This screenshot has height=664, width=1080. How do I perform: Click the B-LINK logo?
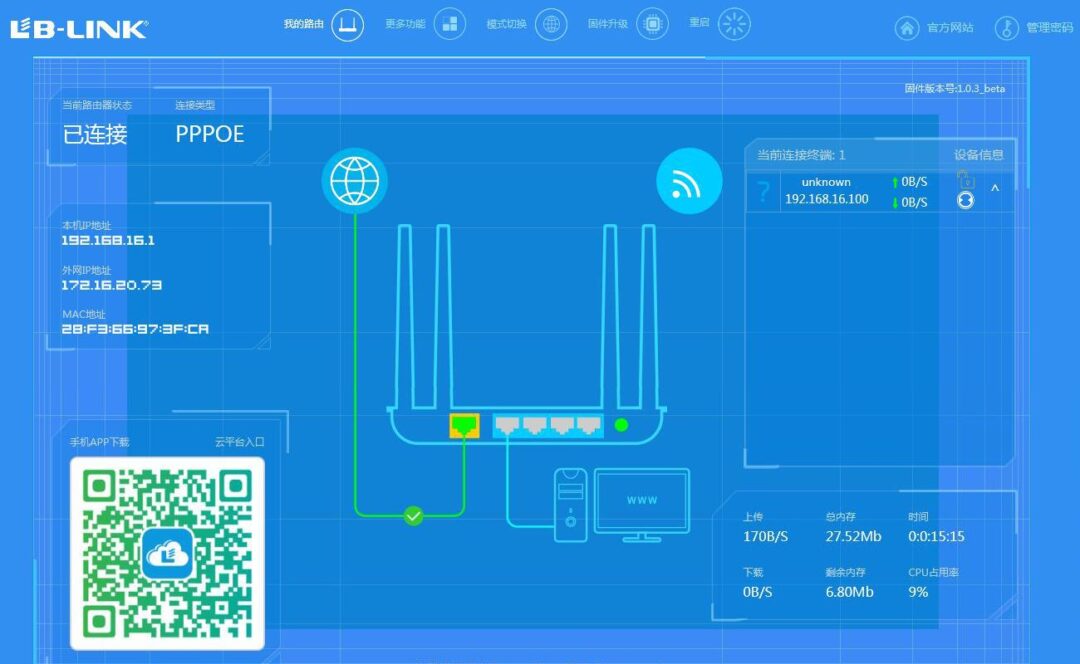coord(79,28)
